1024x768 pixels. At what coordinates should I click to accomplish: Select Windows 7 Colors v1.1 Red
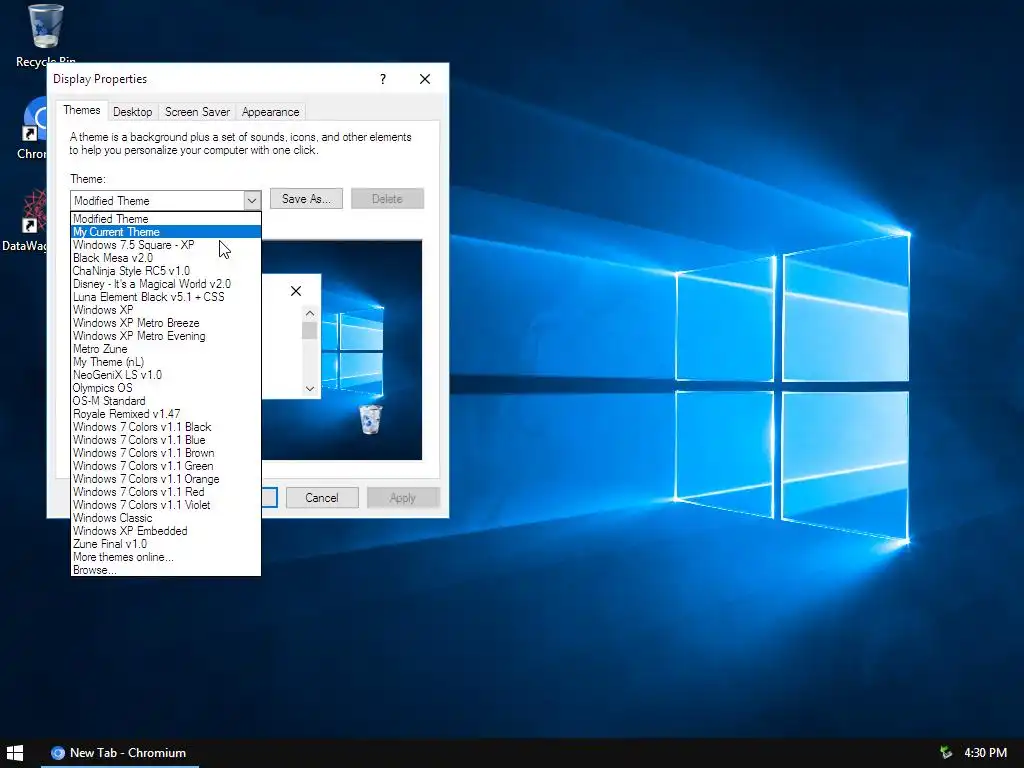coord(166,492)
